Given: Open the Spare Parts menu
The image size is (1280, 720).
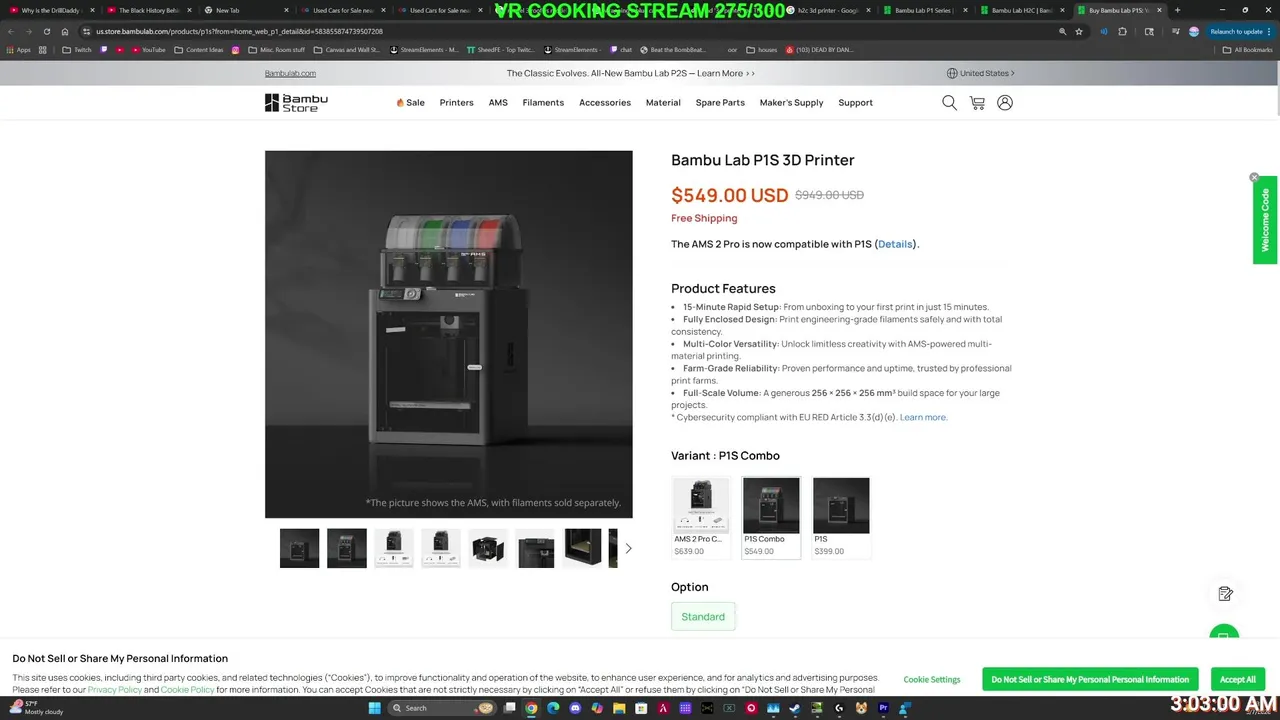Looking at the screenshot, I should [720, 102].
